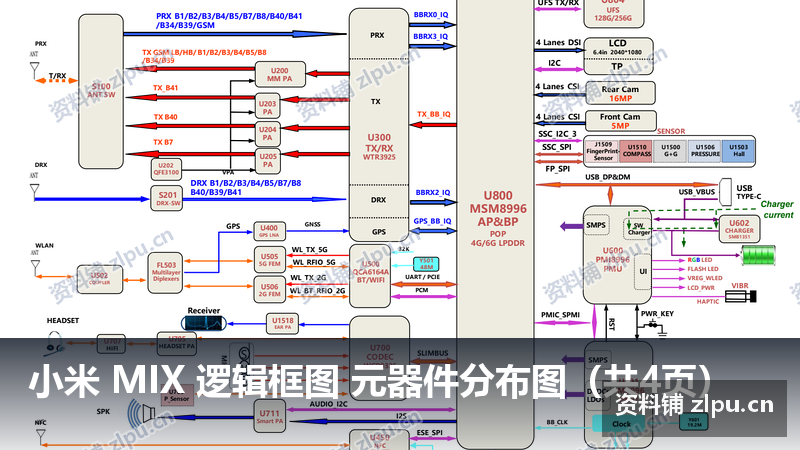Image resolution: width=800 pixels, height=450 pixels.
Task: Click the WLAN antenna symbol
Action: [35, 268]
